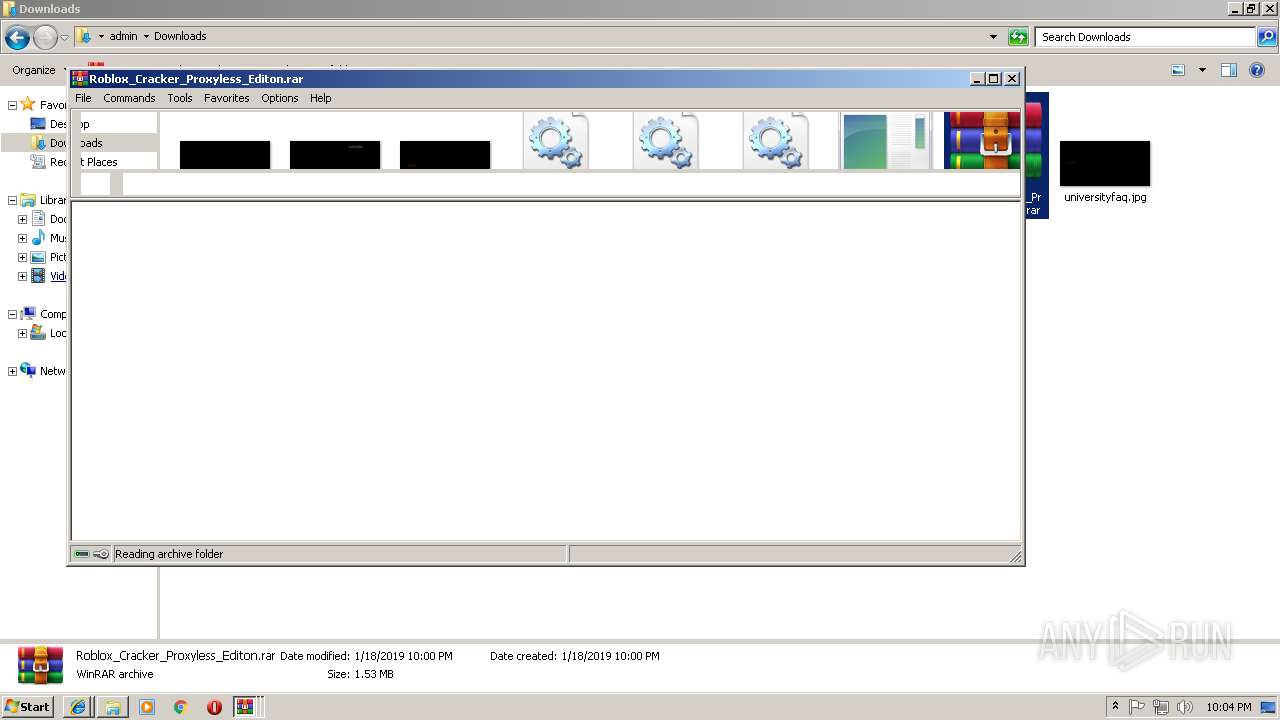The image size is (1280, 720).
Task: Click the Local Disk drive icon
Action: pyautogui.click(x=38, y=333)
